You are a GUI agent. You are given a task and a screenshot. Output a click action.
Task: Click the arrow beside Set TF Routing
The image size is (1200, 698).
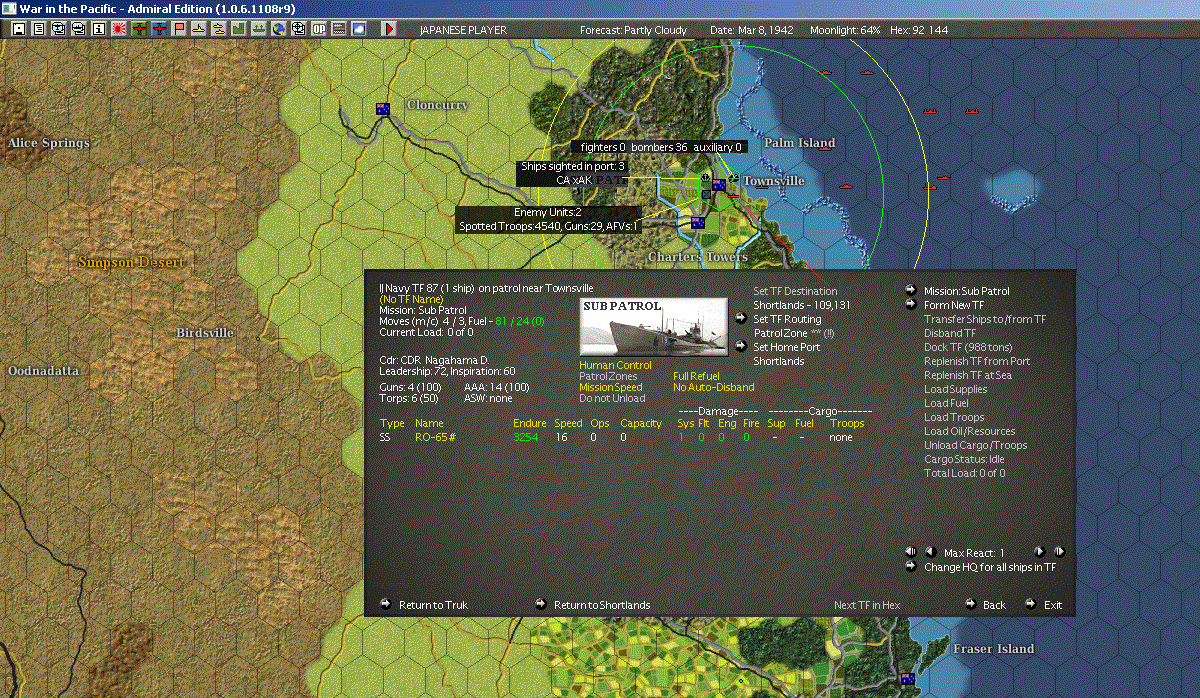741,318
